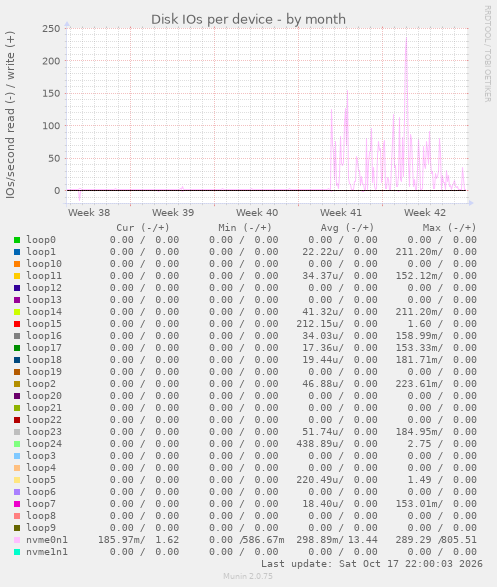Click the 'Munin 2.0.75' footer text
The image size is (497, 587).
pyautogui.click(x=248, y=576)
